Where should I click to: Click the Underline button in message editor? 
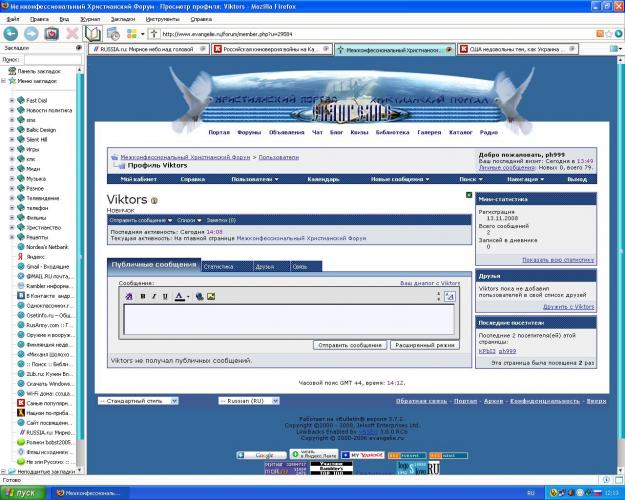coord(166,296)
